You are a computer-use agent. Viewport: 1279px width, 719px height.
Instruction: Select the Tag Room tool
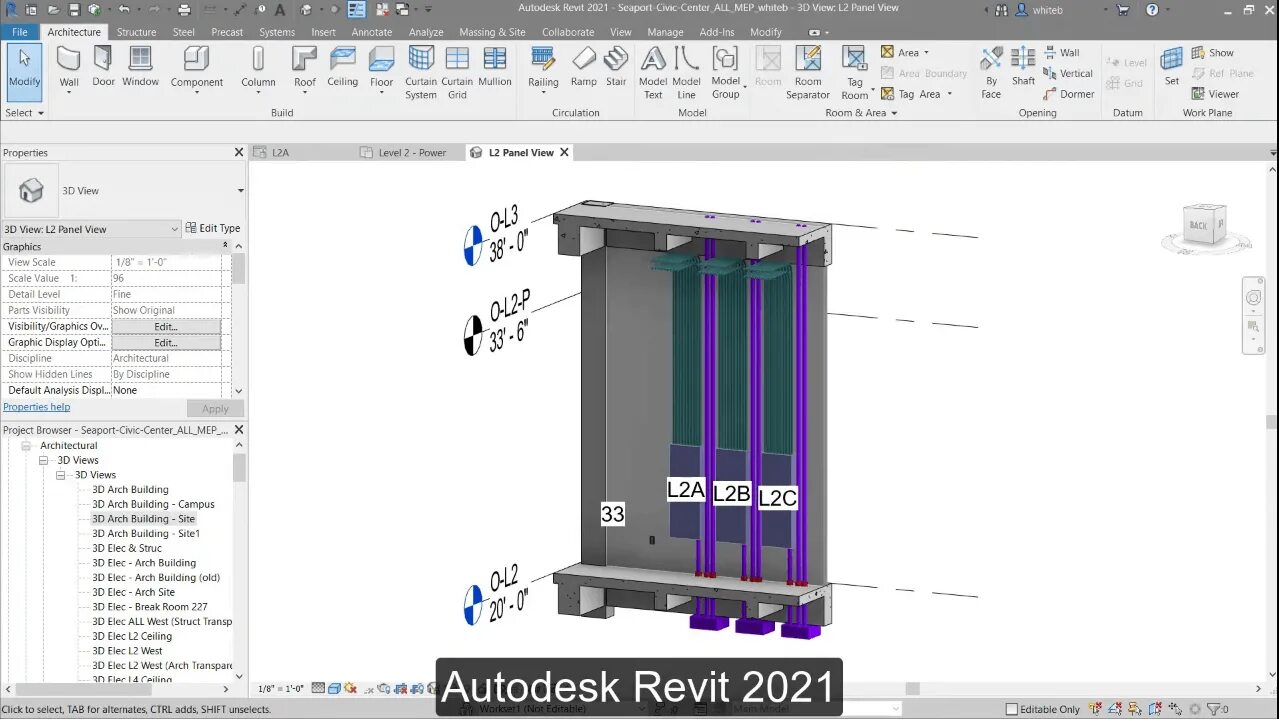tap(855, 72)
